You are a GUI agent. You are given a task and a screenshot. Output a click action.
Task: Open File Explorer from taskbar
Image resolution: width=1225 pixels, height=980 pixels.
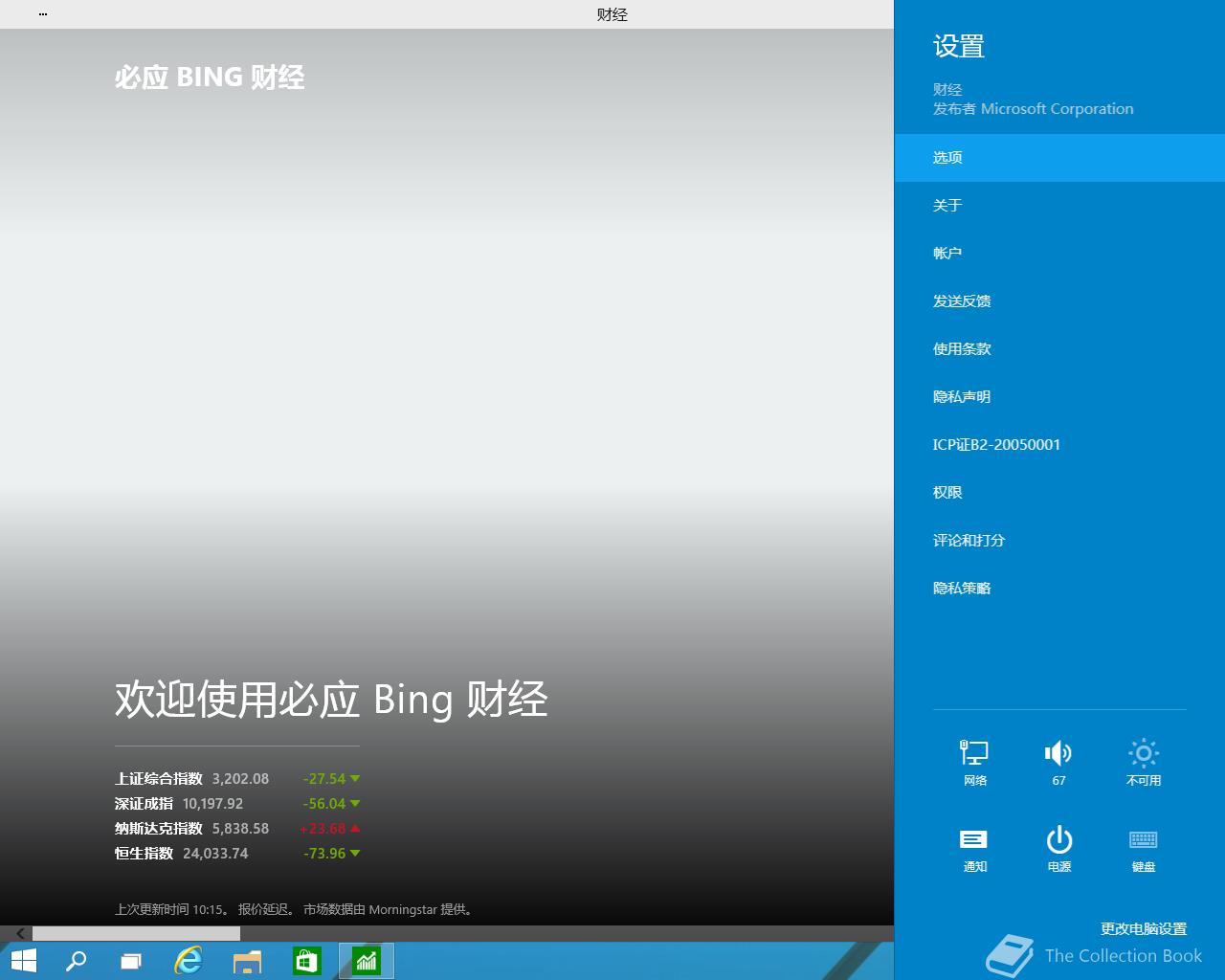[247, 961]
